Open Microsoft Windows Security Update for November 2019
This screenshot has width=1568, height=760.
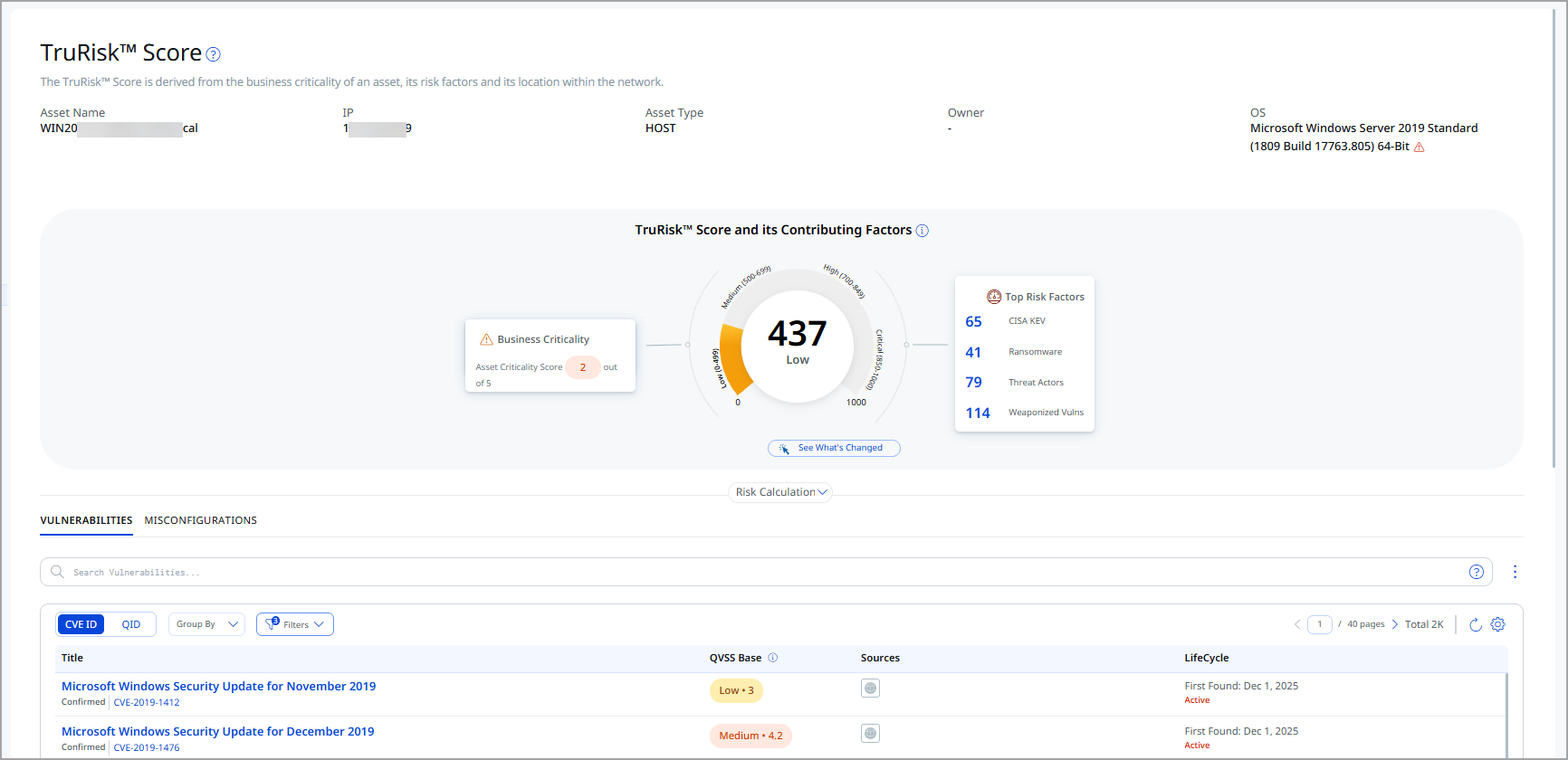(x=219, y=687)
